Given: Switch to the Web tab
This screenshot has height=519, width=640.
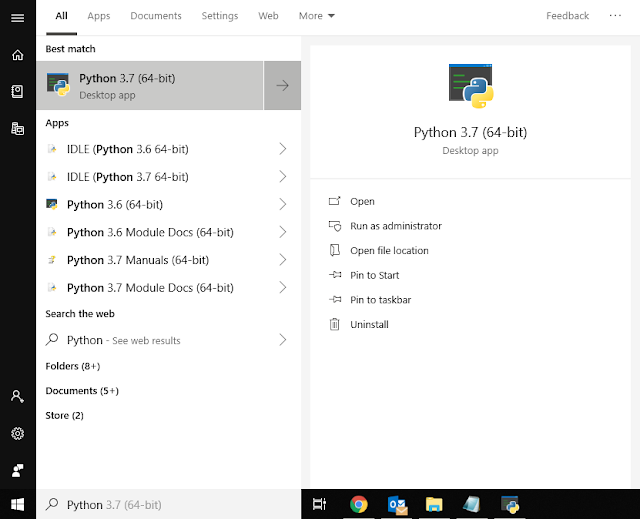Looking at the screenshot, I should tap(268, 16).
